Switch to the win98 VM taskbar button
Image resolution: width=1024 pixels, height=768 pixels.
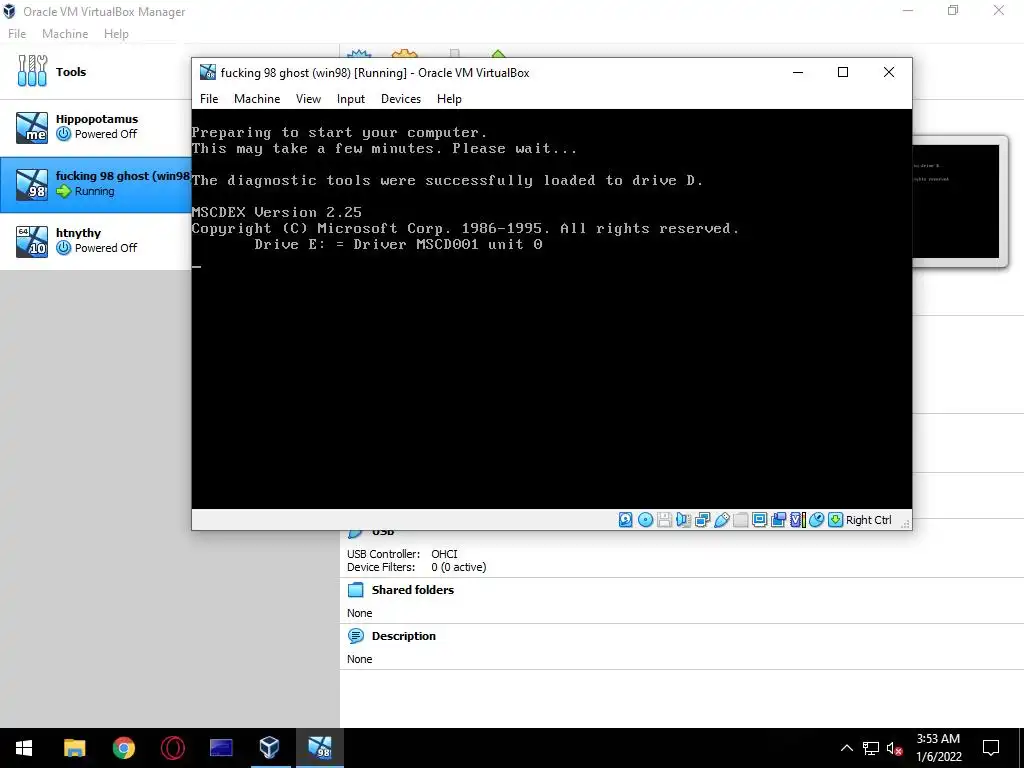point(319,748)
